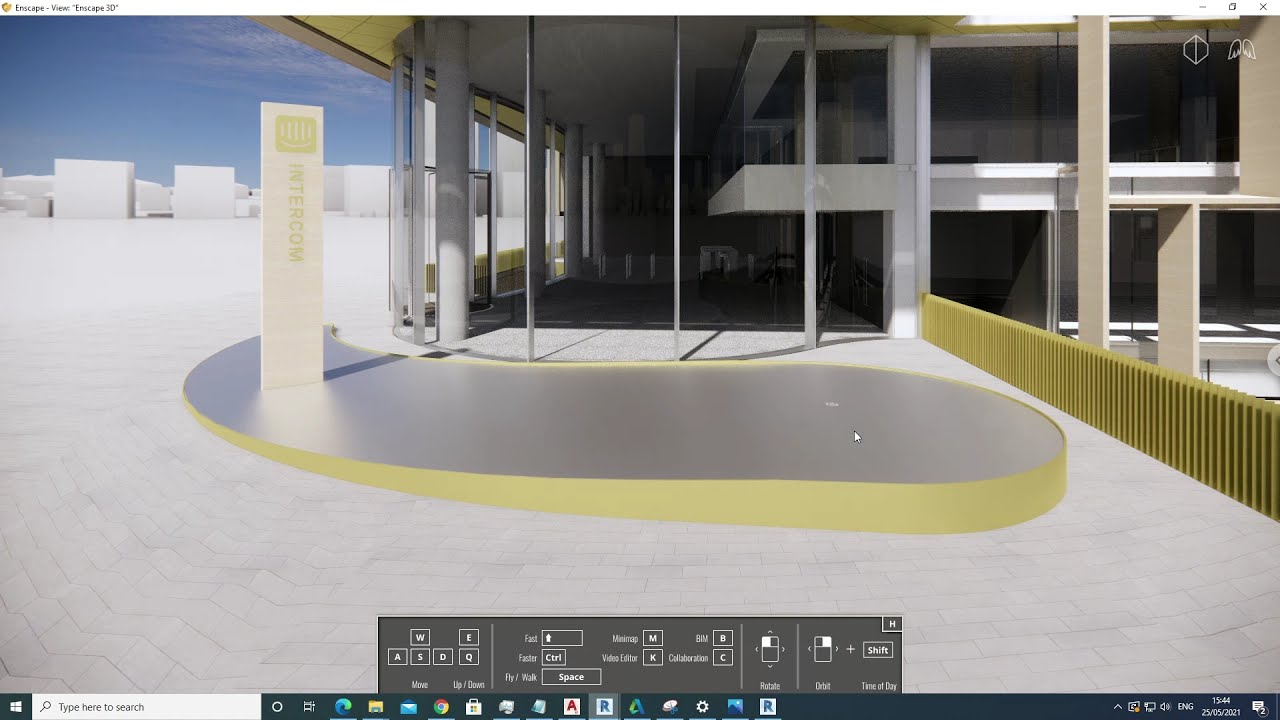Click the taskbar search box

pyautogui.click(x=146, y=707)
